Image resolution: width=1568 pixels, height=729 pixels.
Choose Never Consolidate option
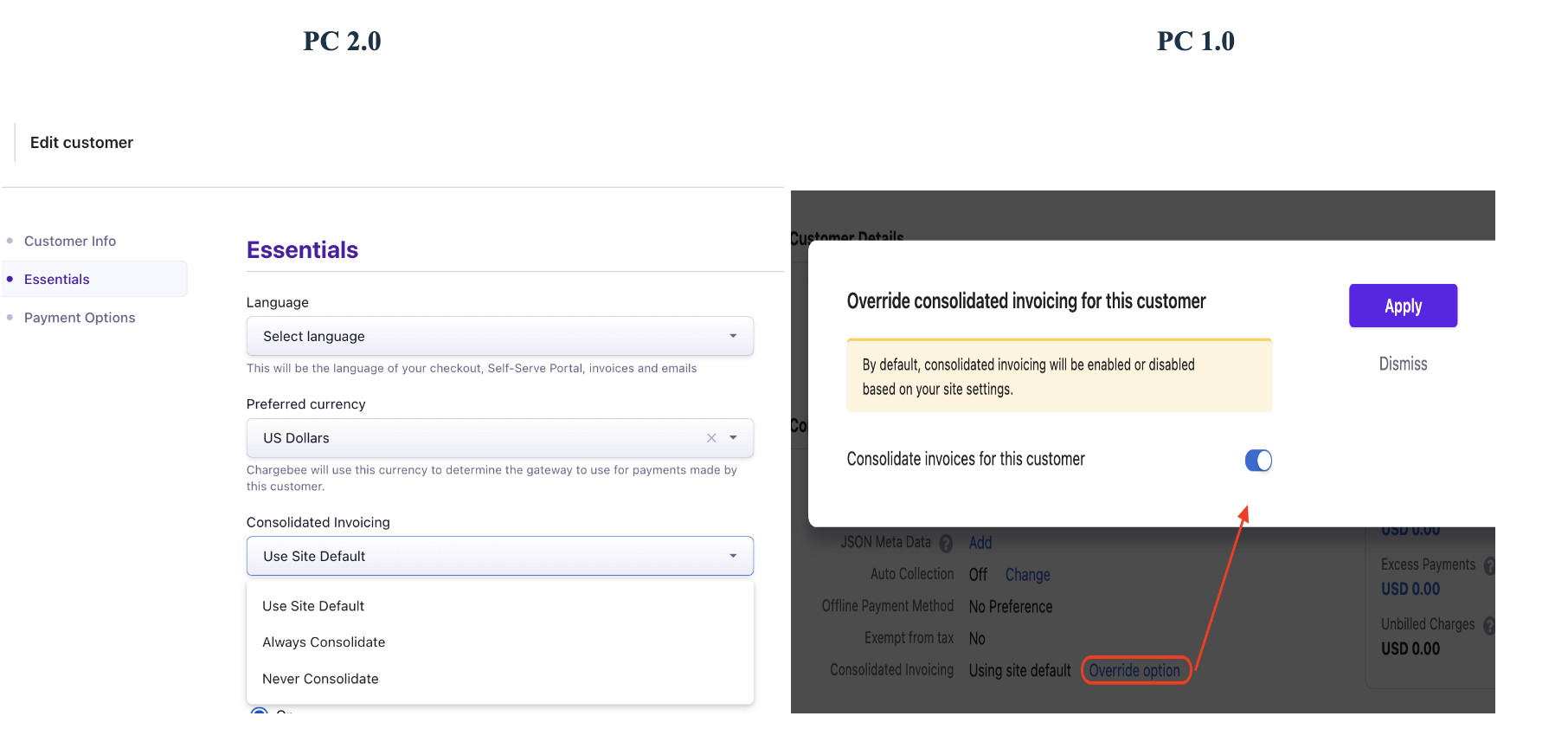(499, 679)
